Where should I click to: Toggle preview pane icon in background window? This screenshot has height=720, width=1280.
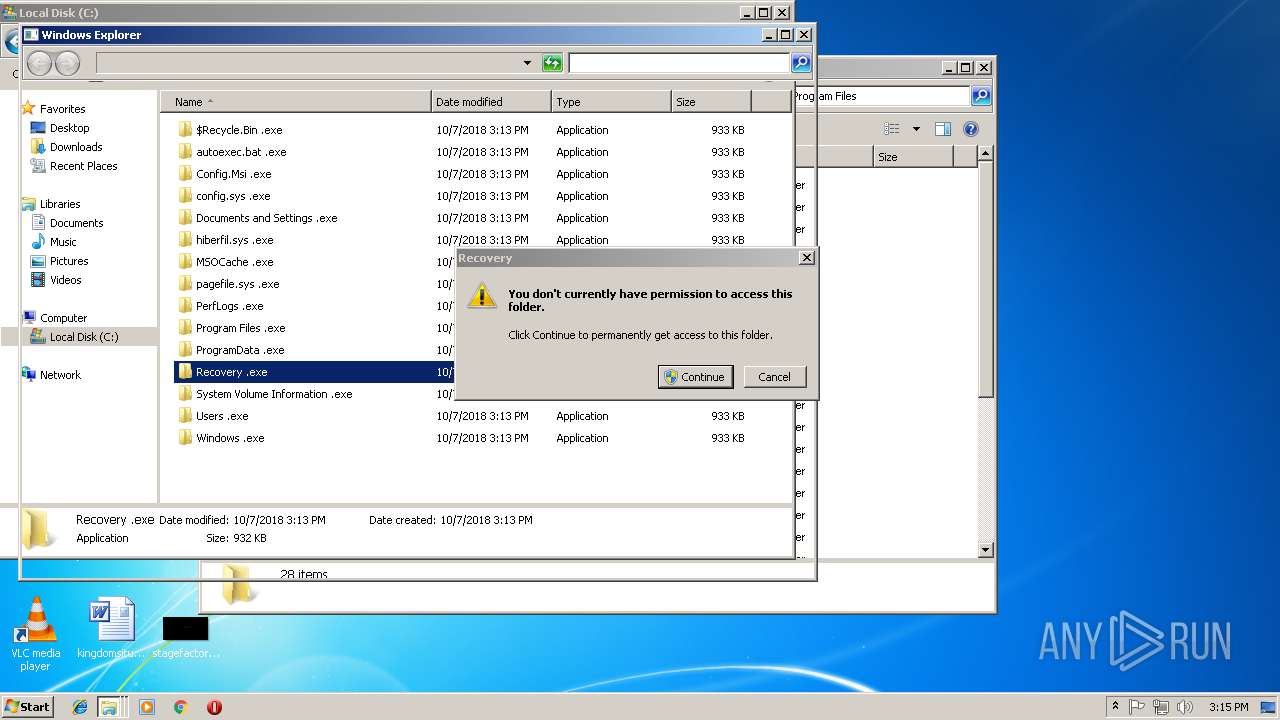point(942,129)
